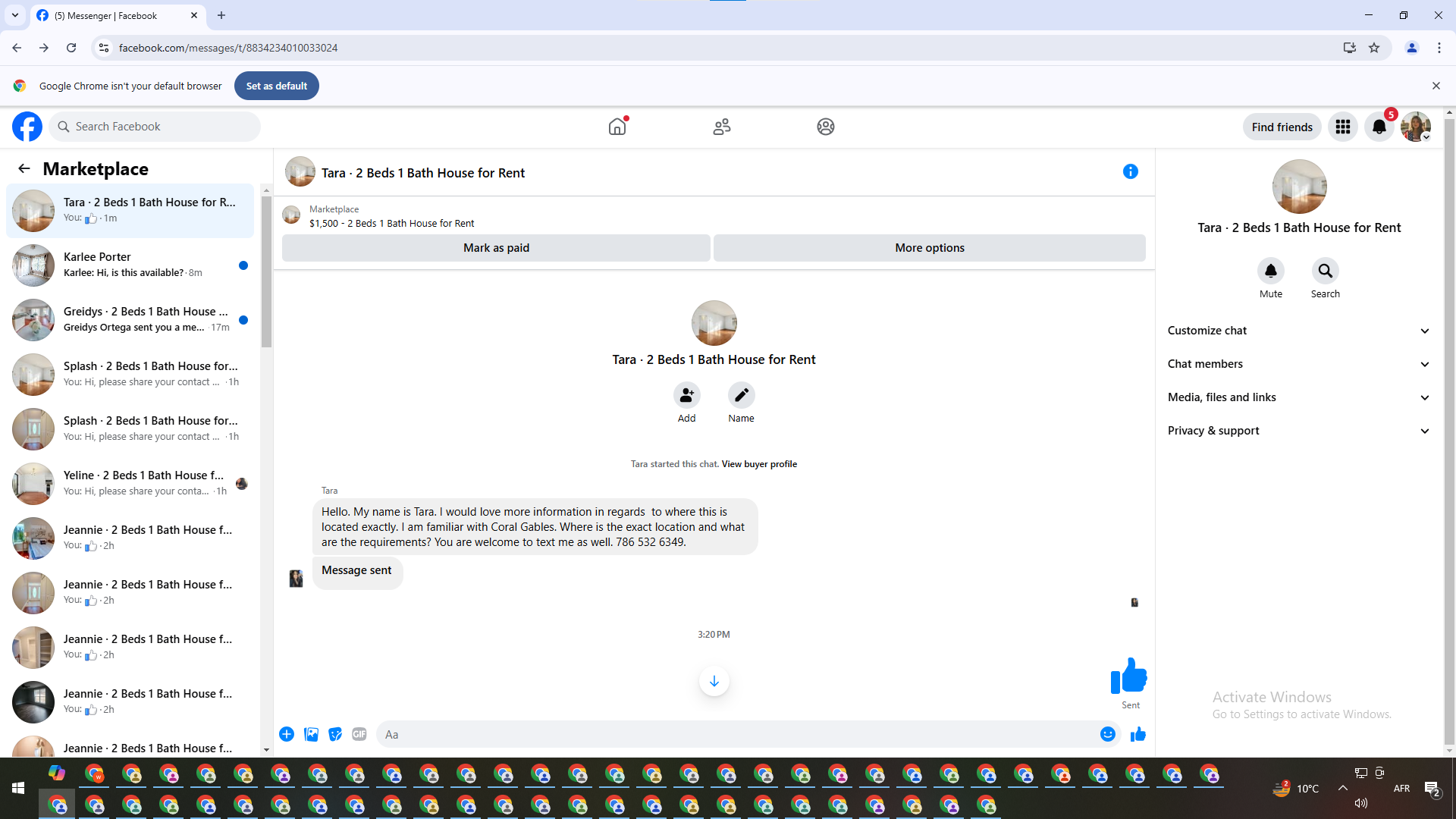The image size is (1456, 819).
Task: Open the $1,500 listing title link
Action: tap(392, 224)
